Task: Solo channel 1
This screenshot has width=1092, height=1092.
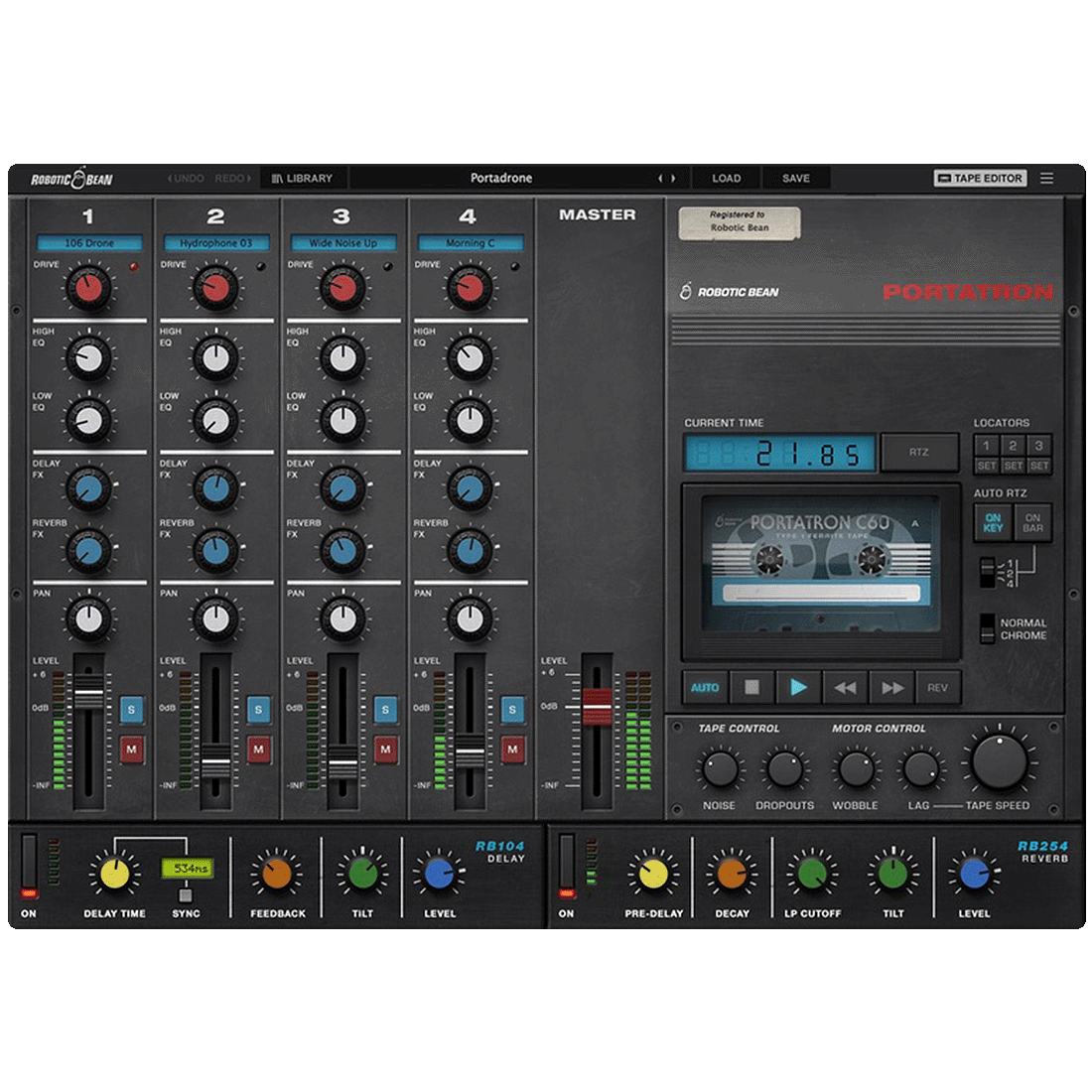Action: 131,710
